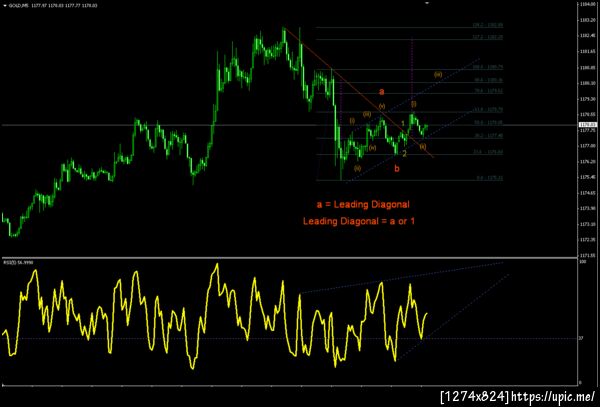600x407 pixels.
Task: Click the GOLD,M5 symbol label
Action: [17, 6]
